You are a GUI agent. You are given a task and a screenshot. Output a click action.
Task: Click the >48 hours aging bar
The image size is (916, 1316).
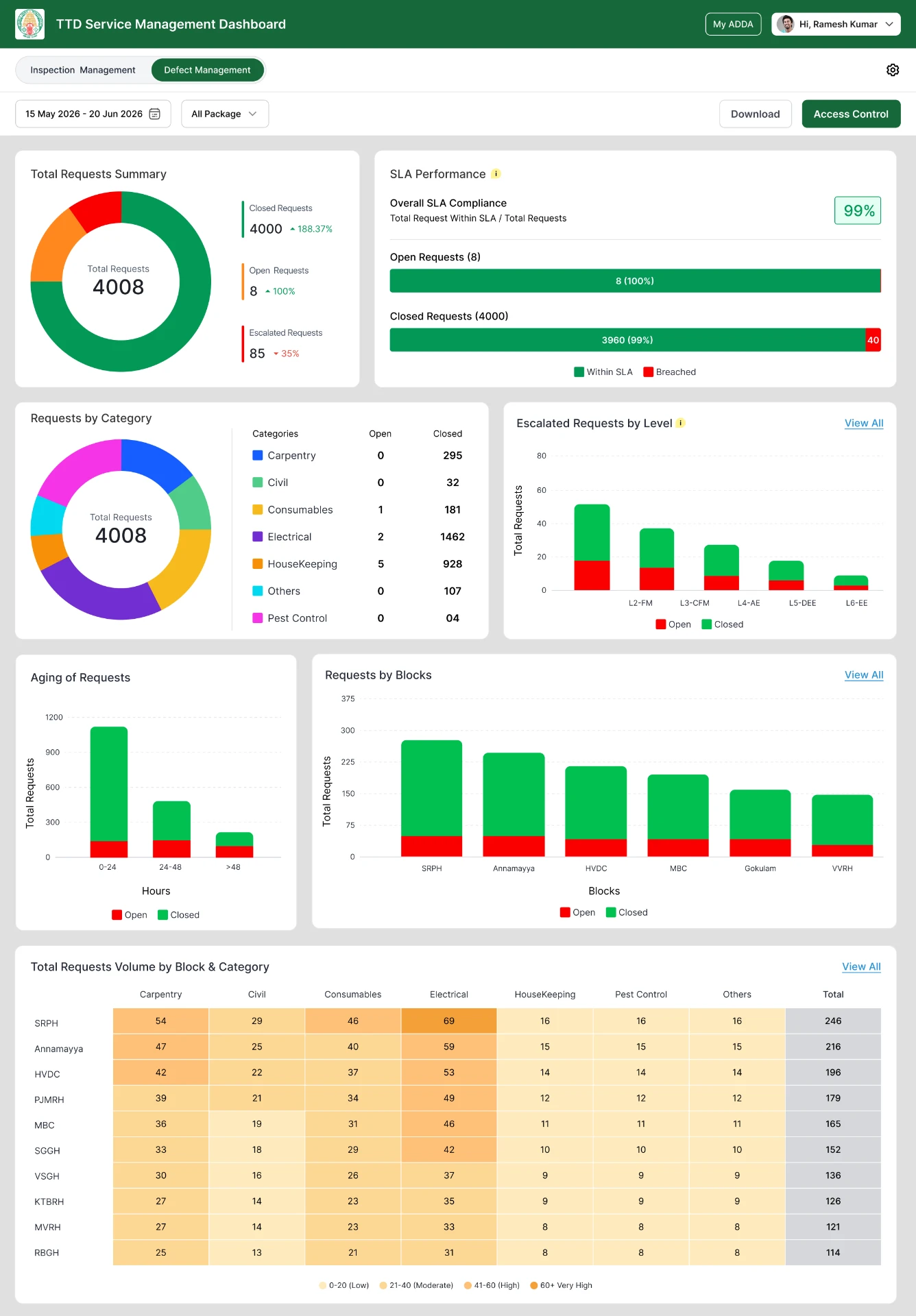pos(234,844)
